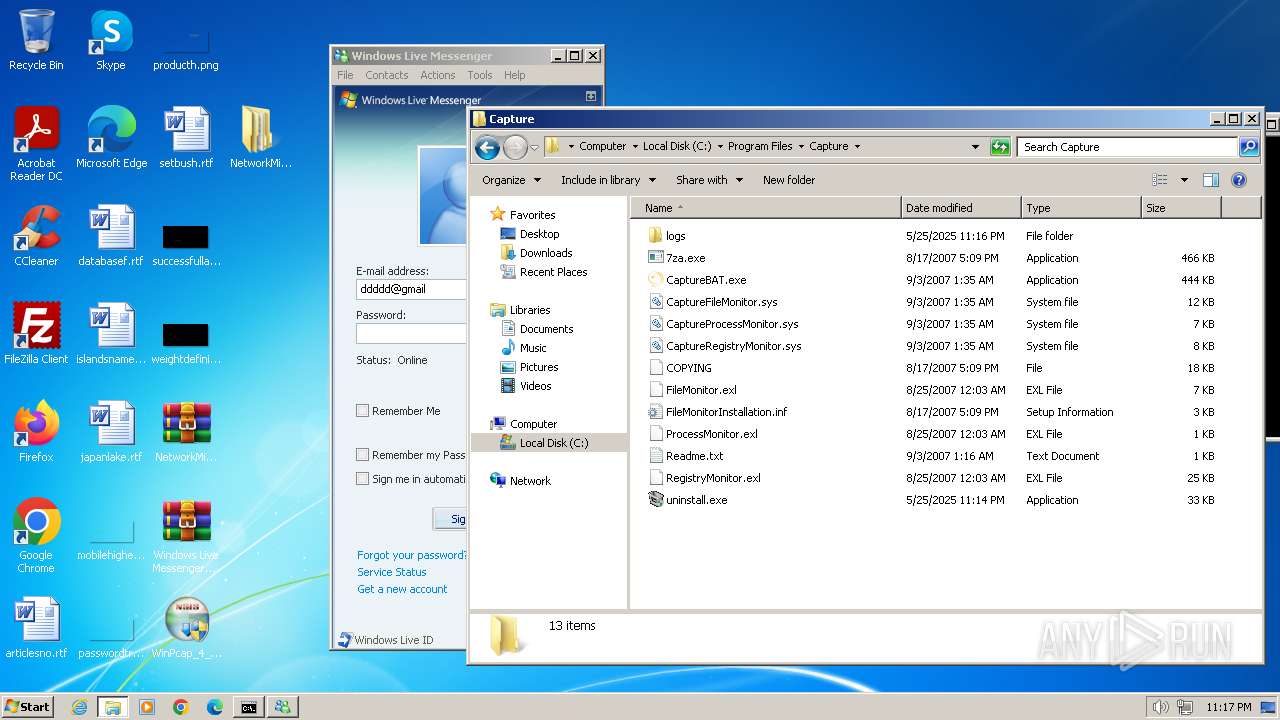
Task: Open CCleaner desktop shortcut
Action: point(36,237)
